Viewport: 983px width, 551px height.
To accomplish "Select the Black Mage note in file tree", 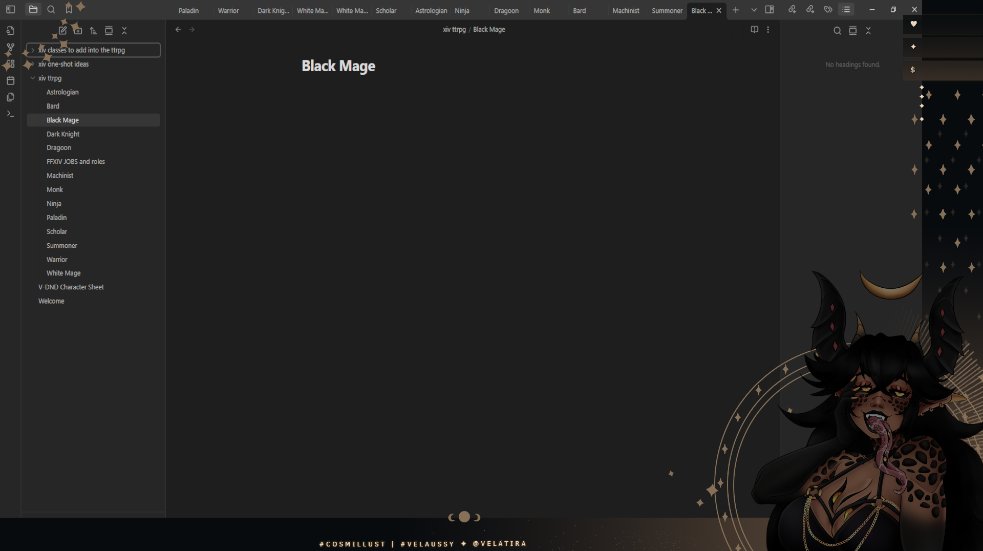I will tap(93, 120).
